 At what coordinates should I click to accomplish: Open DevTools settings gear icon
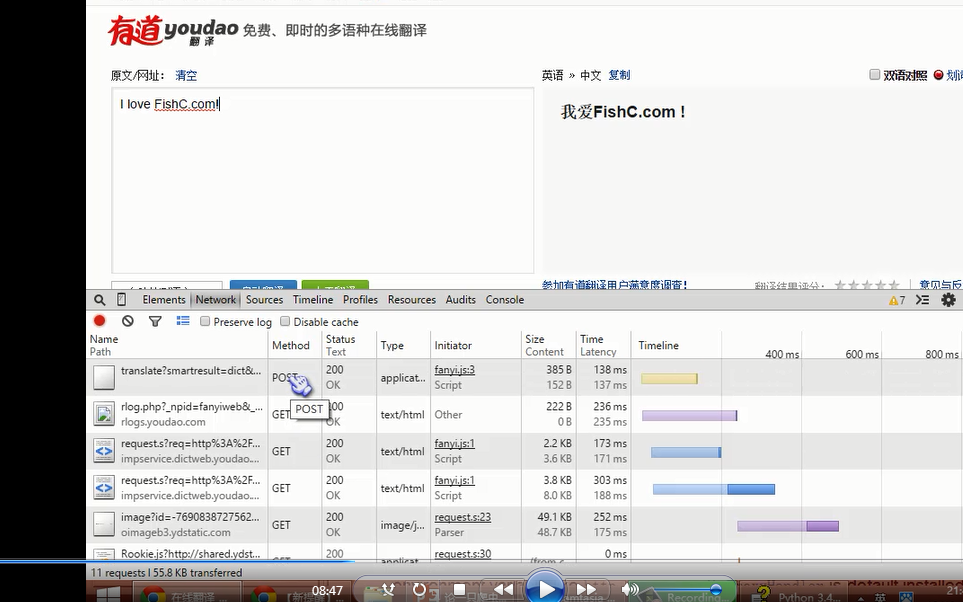point(948,300)
